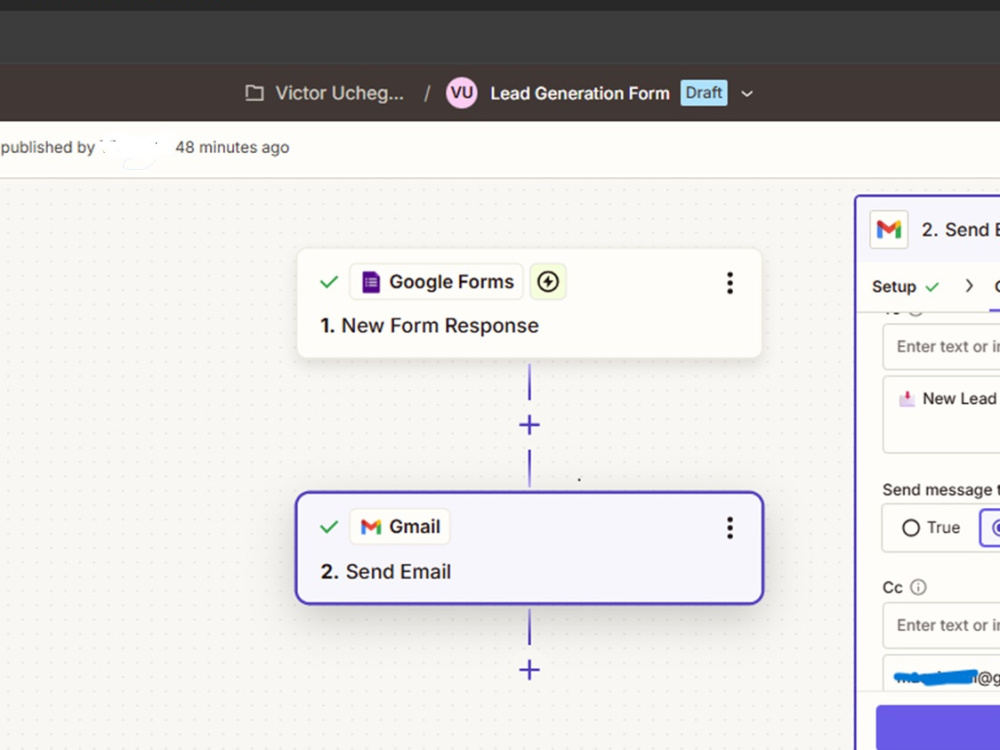The height and width of the screenshot is (750, 1000).
Task: Select True for Send message option
Action: pyautogui.click(x=930, y=527)
